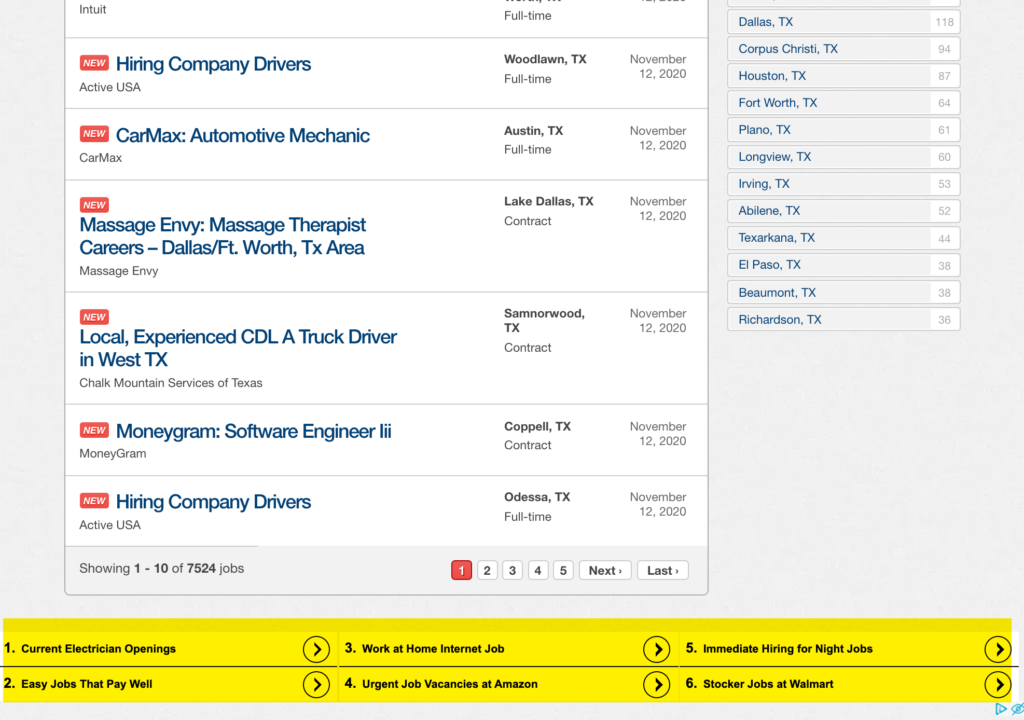This screenshot has height=720, width=1024.
Task: Open ad link Stocker Jobs at Walmart
Action: pos(768,684)
